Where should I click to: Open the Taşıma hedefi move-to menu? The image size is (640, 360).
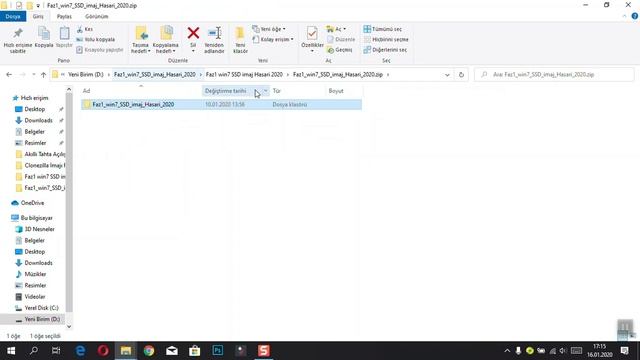tap(141, 40)
